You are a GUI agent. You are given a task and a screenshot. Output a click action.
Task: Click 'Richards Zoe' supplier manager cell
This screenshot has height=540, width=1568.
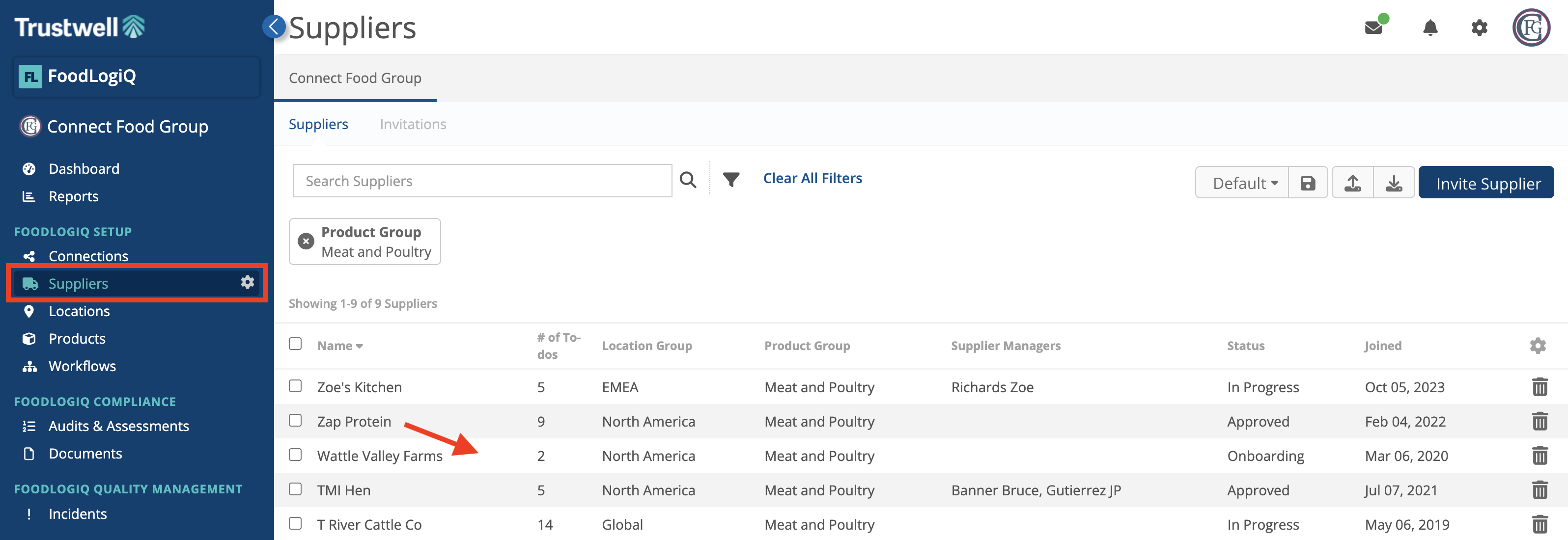pyautogui.click(x=992, y=387)
